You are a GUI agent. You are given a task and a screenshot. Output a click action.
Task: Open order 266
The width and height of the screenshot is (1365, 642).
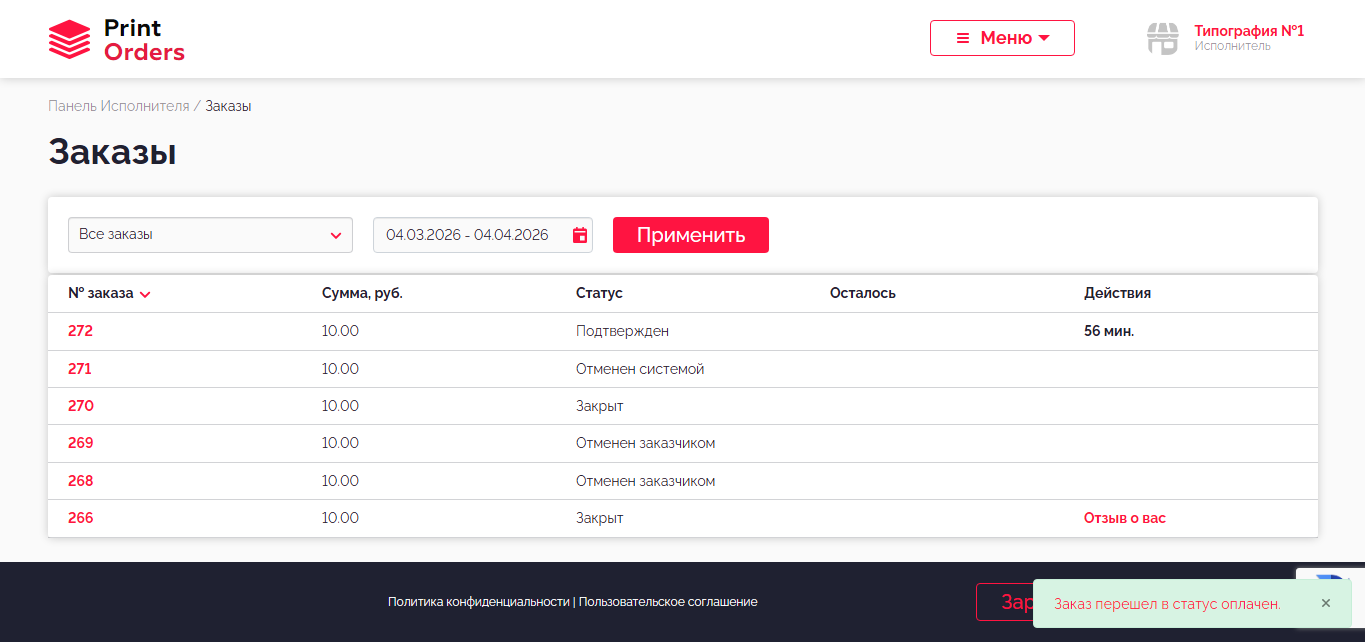coord(80,518)
